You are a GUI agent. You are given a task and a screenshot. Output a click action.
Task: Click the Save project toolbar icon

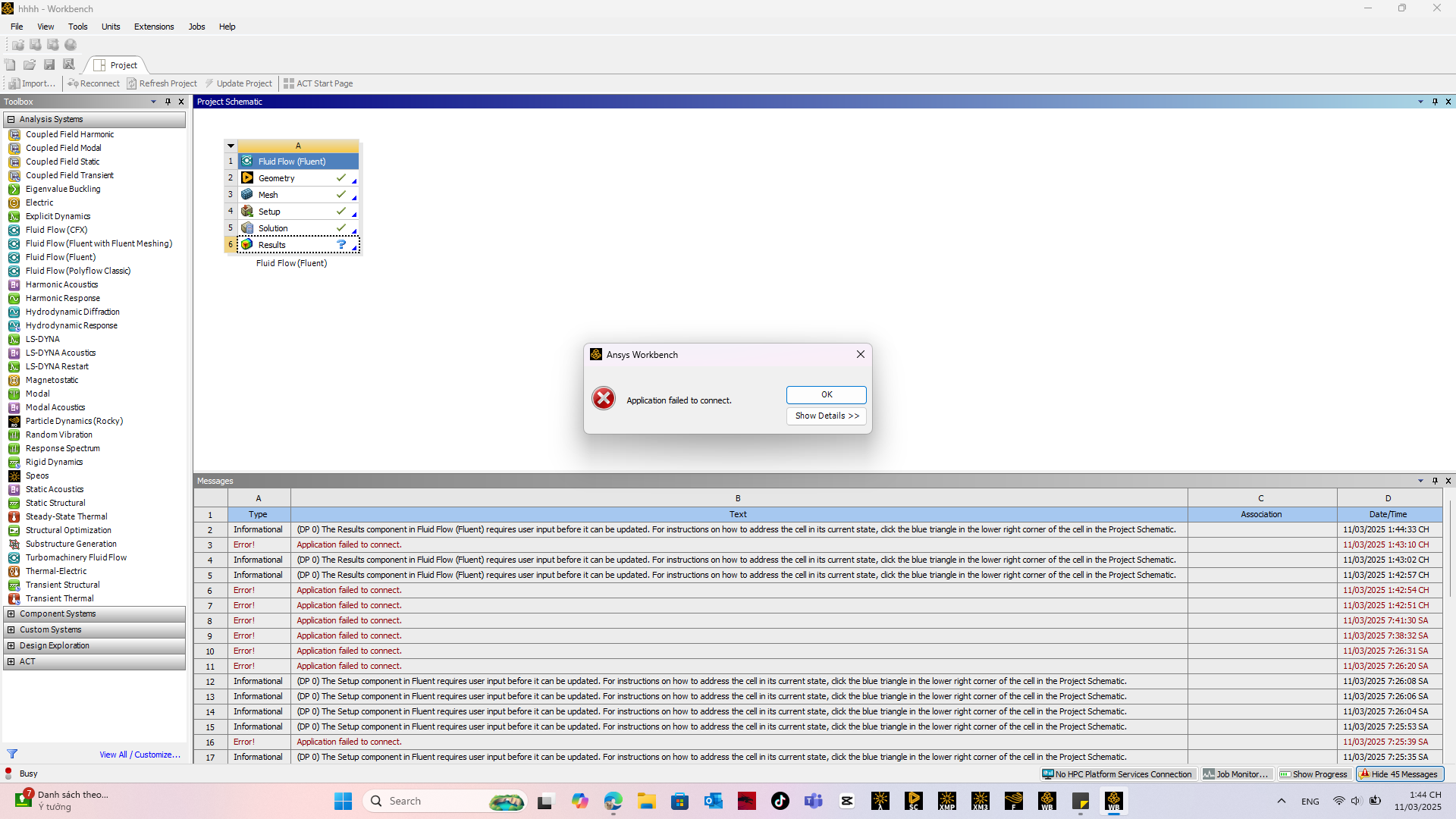[x=49, y=64]
